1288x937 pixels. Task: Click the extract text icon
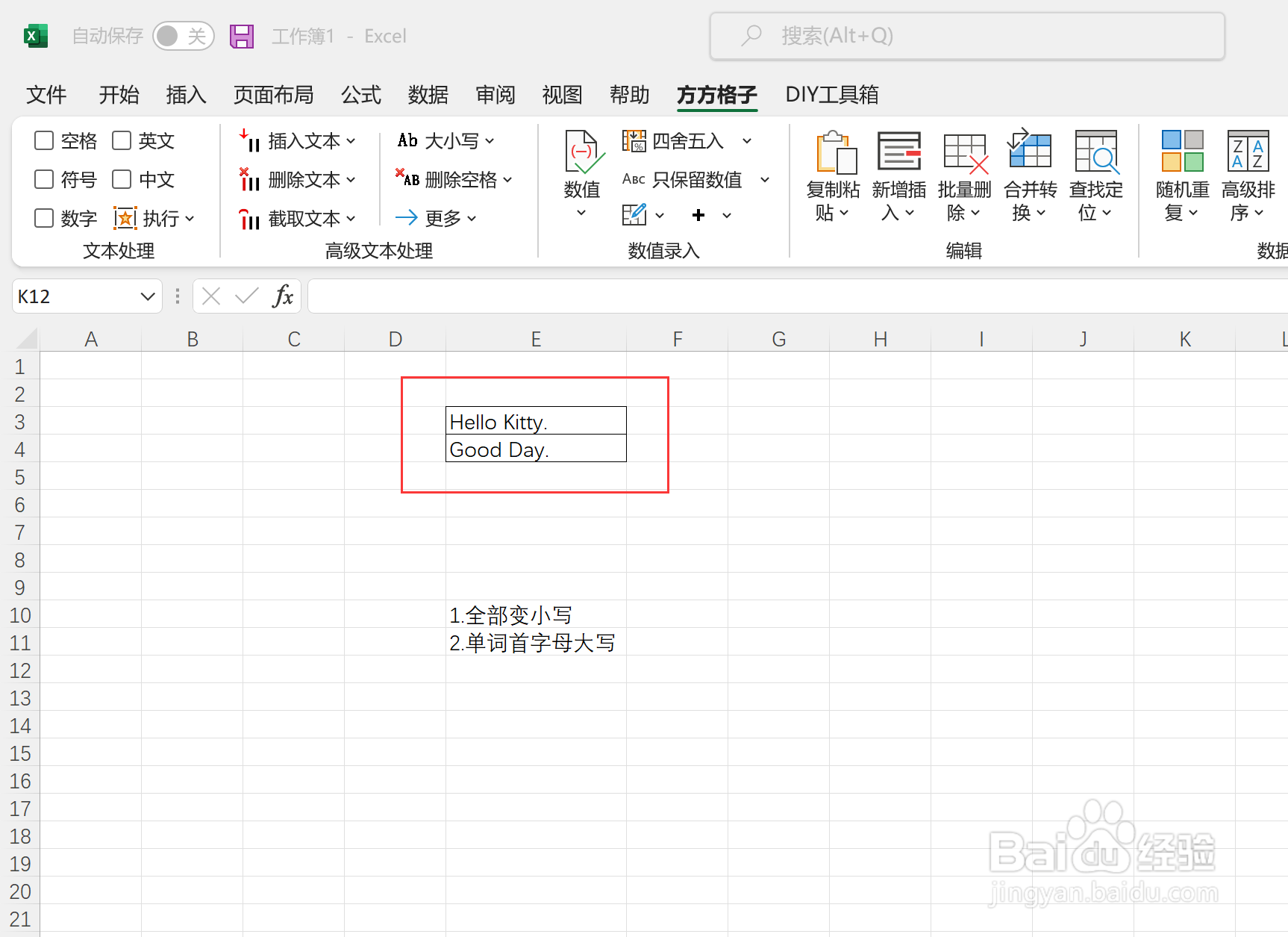(x=249, y=218)
